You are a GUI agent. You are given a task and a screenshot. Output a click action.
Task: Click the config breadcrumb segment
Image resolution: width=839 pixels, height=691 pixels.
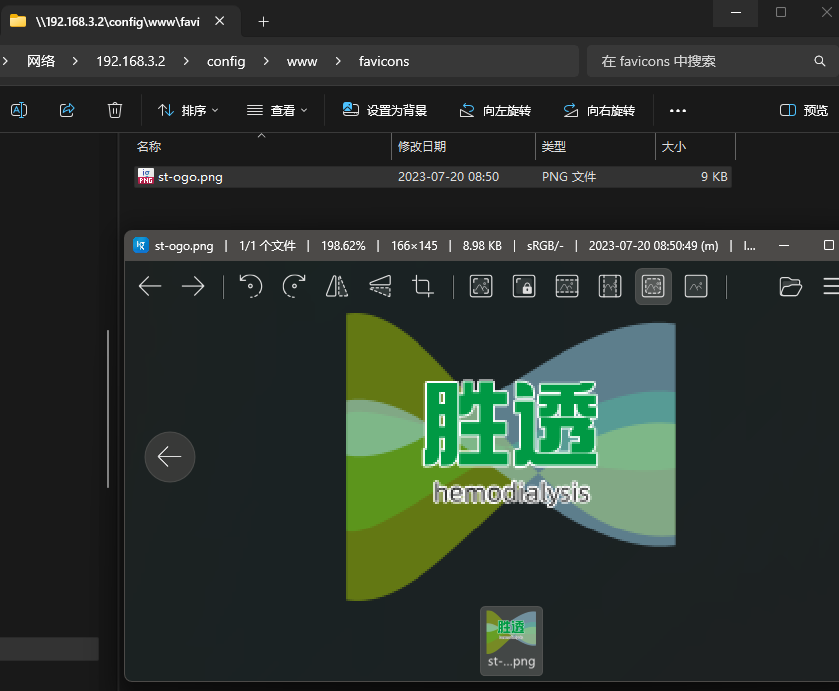coord(226,61)
